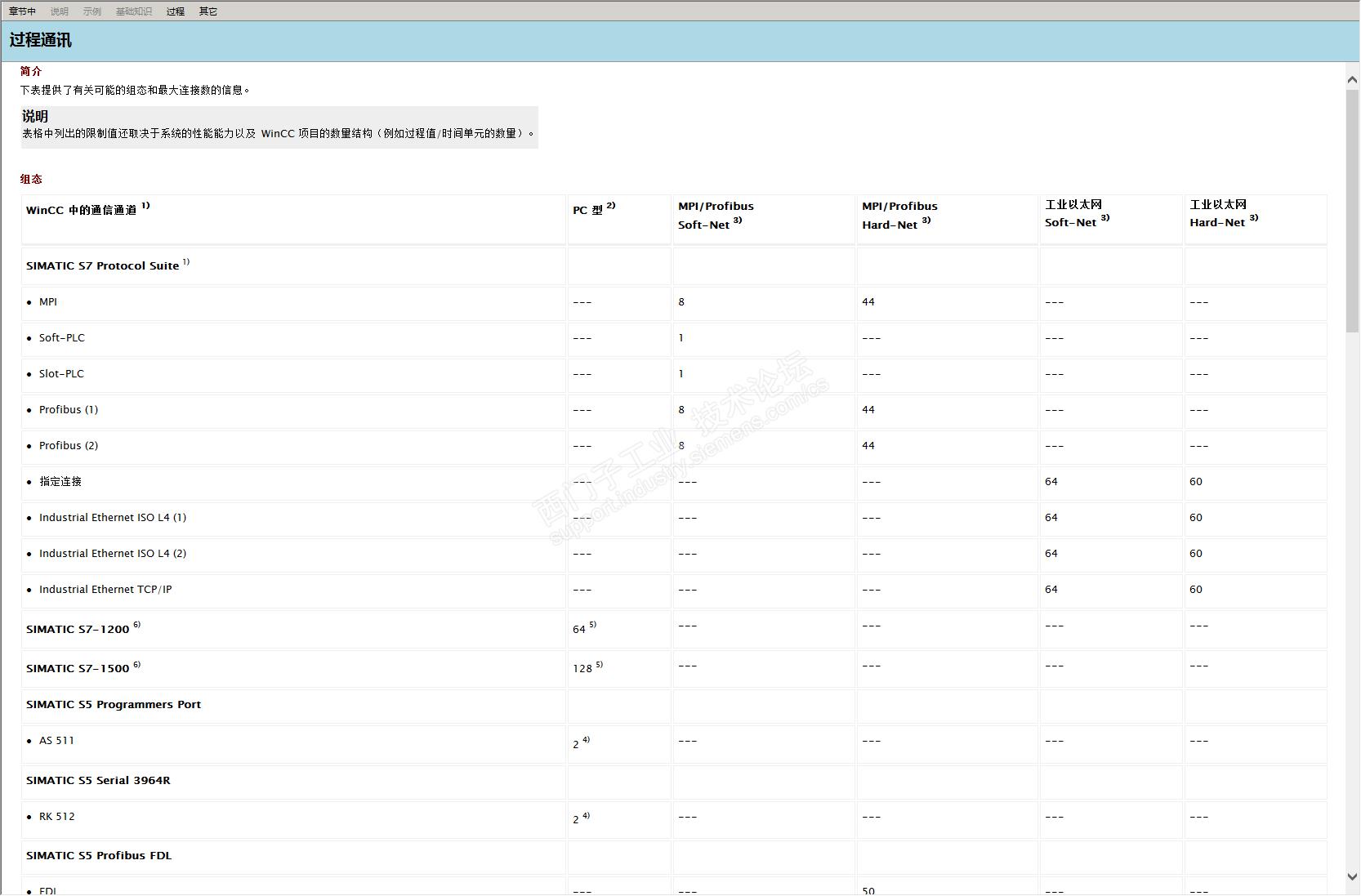Click the note text starting with 表格中列出的限制值
The image size is (1361, 896).
coord(279,133)
